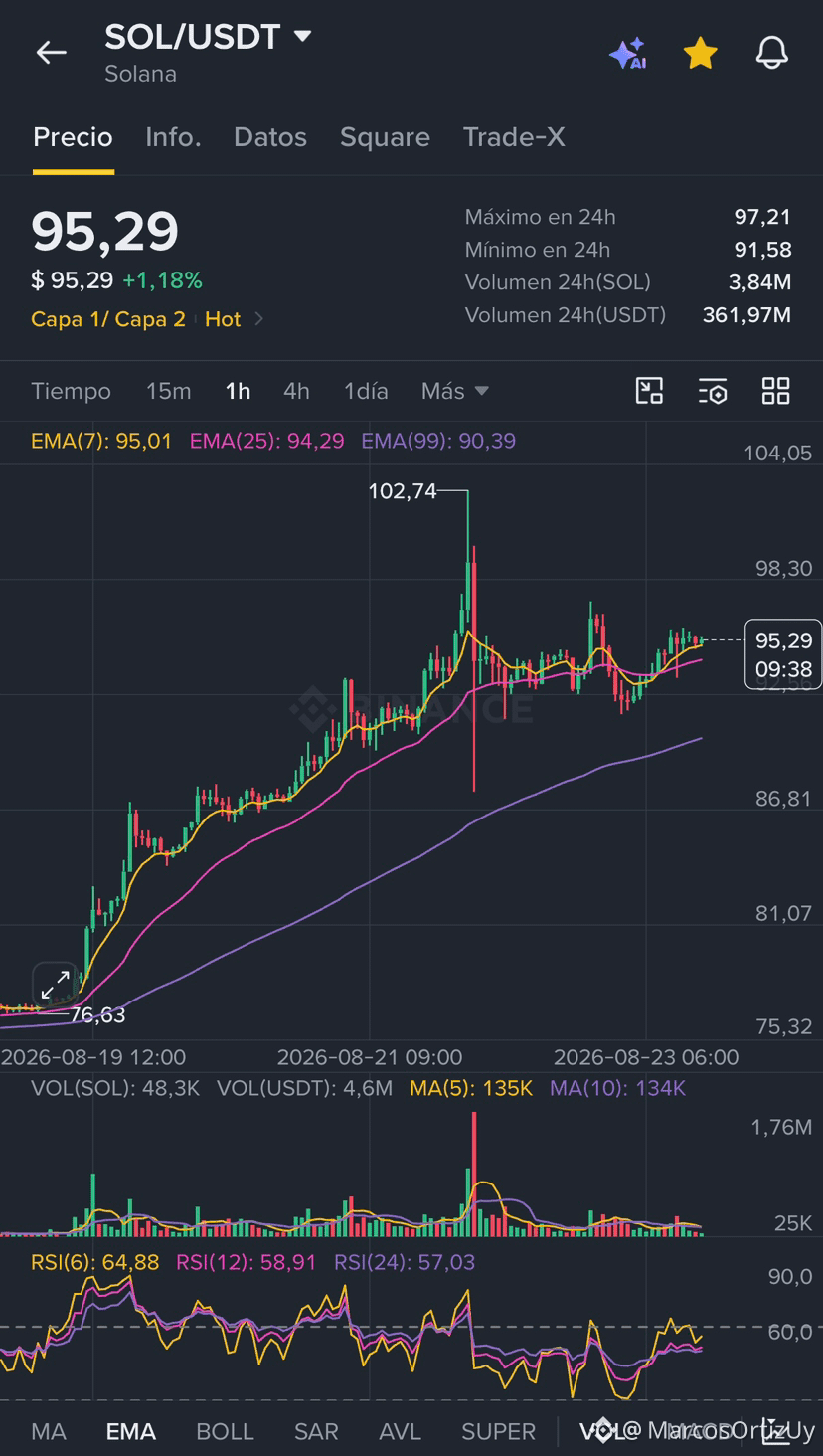Click the Volumen 24h(USDT) value 361,97M

(746, 315)
